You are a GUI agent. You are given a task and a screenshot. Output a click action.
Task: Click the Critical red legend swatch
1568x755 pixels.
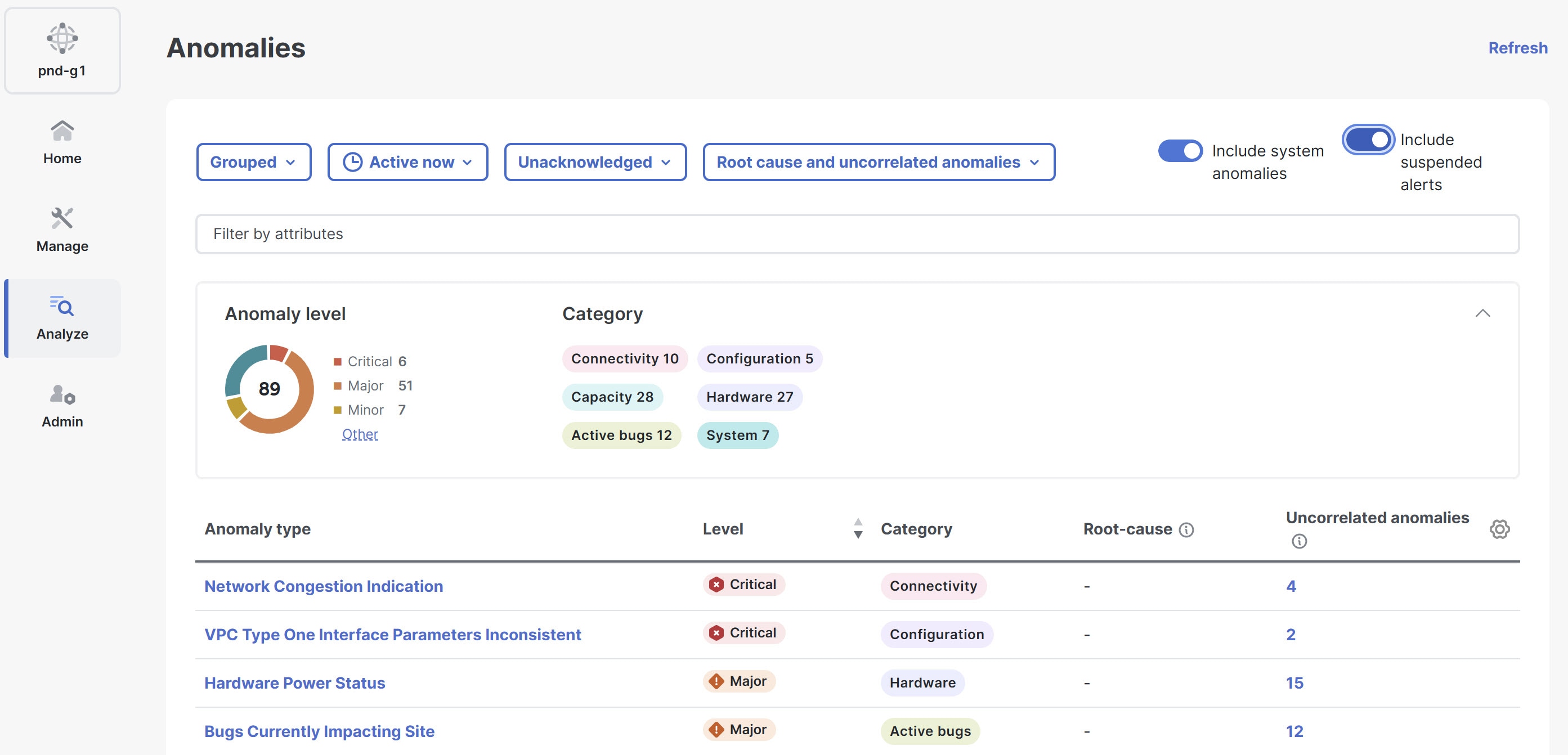pyautogui.click(x=337, y=362)
